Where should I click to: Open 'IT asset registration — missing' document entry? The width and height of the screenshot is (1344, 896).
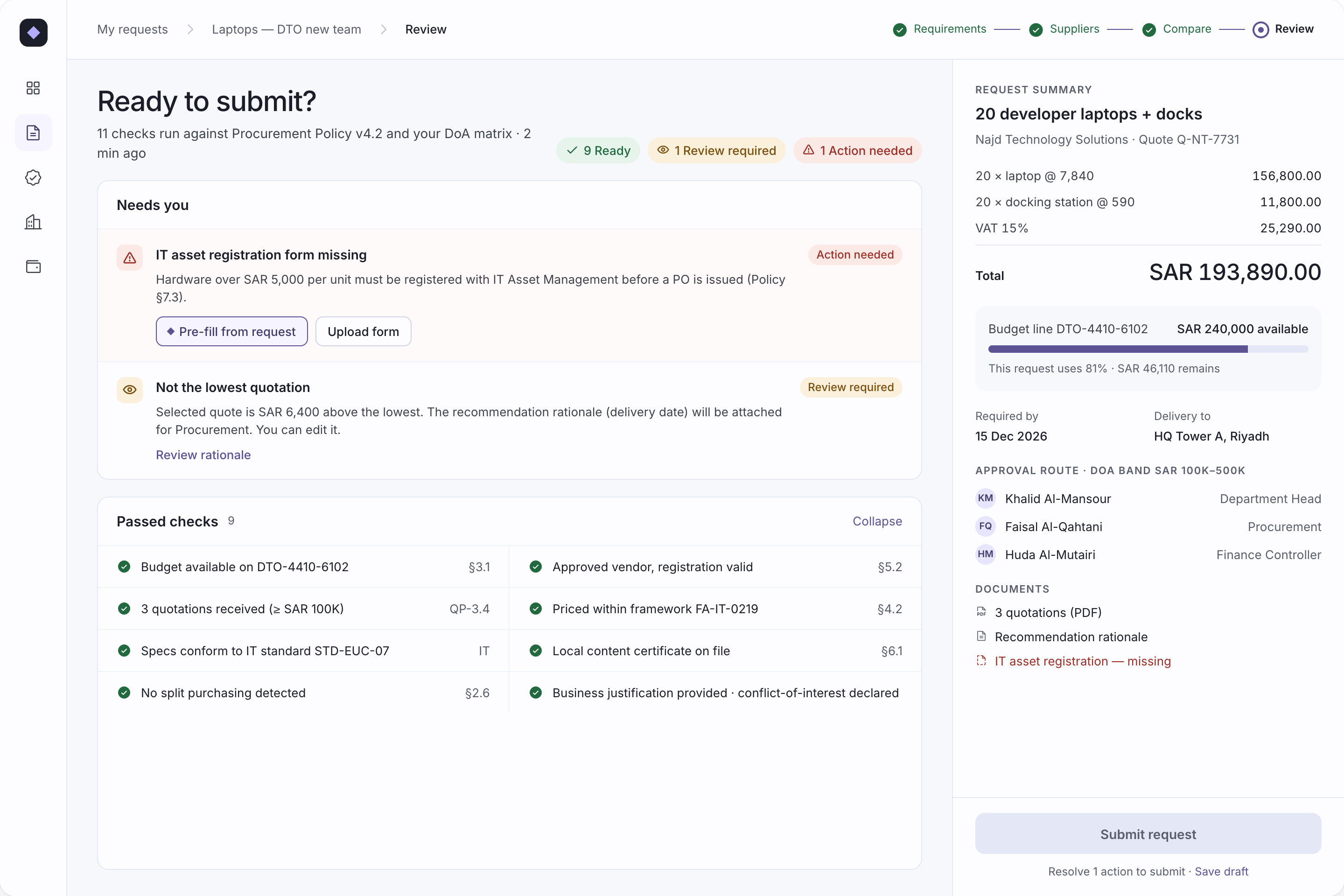coord(1073,661)
